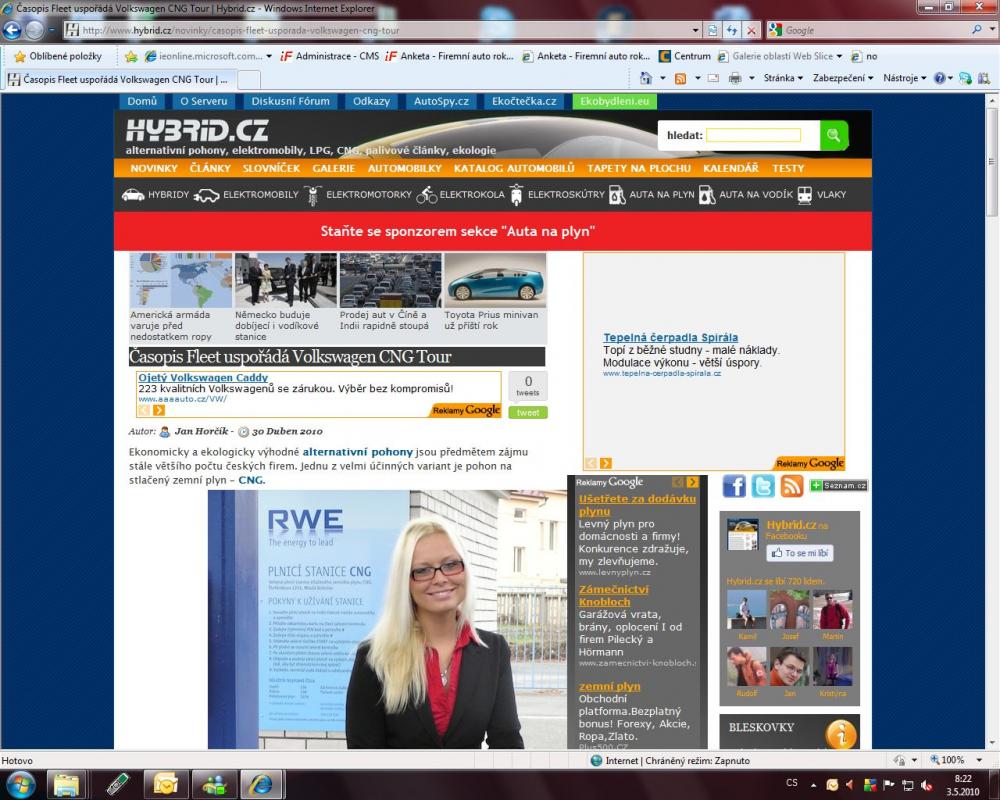Select NOVINKY in the orange menu
Screen dimensions: 1000x800
154,168
